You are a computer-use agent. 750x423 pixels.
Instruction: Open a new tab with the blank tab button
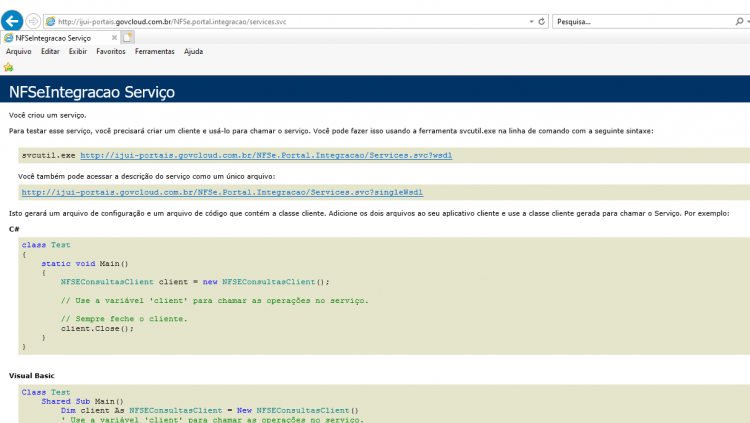[127, 37]
